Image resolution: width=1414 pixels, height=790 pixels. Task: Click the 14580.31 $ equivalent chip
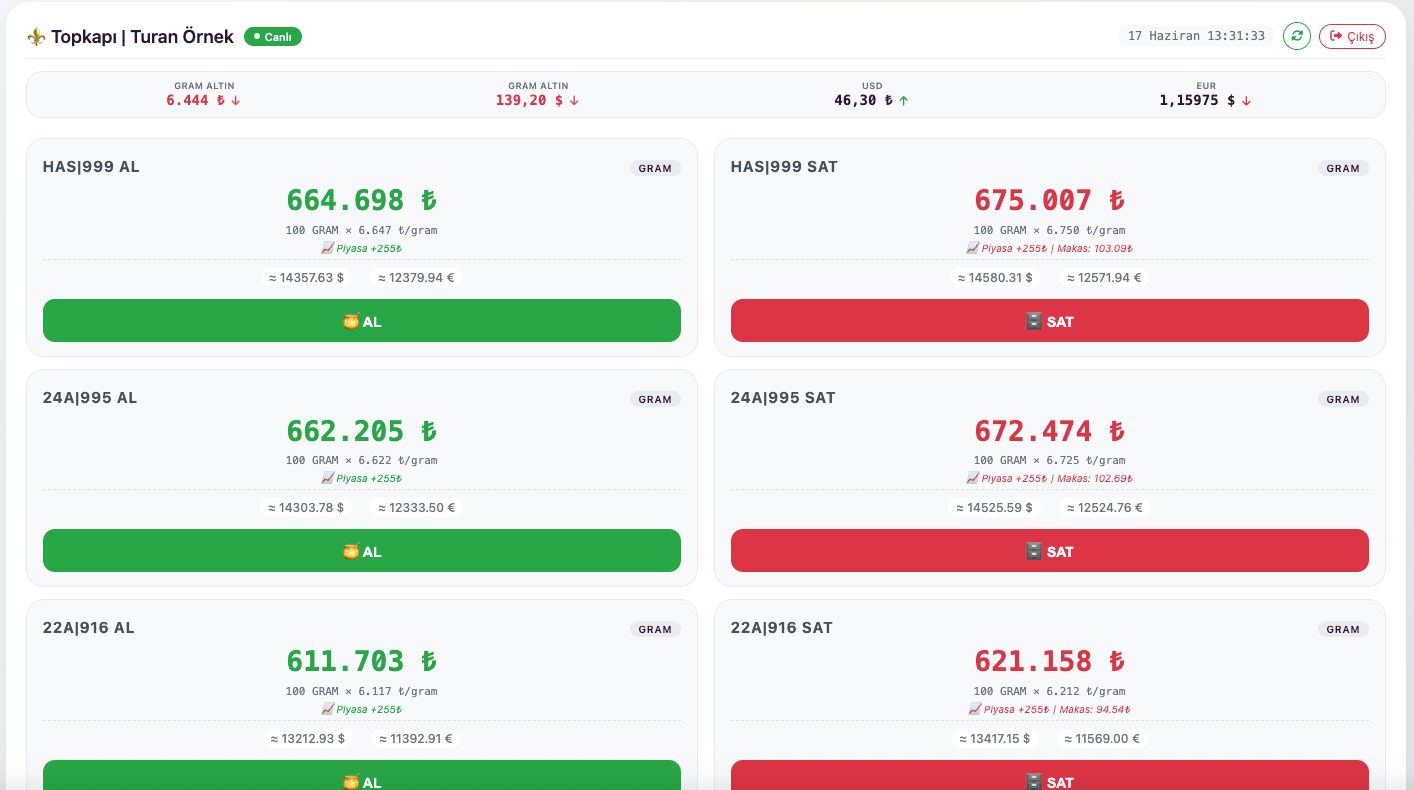992,277
